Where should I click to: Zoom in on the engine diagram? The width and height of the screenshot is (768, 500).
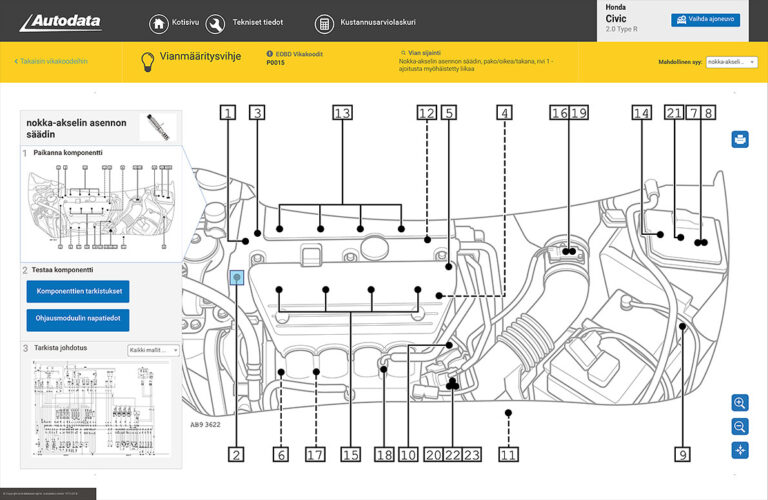740,403
